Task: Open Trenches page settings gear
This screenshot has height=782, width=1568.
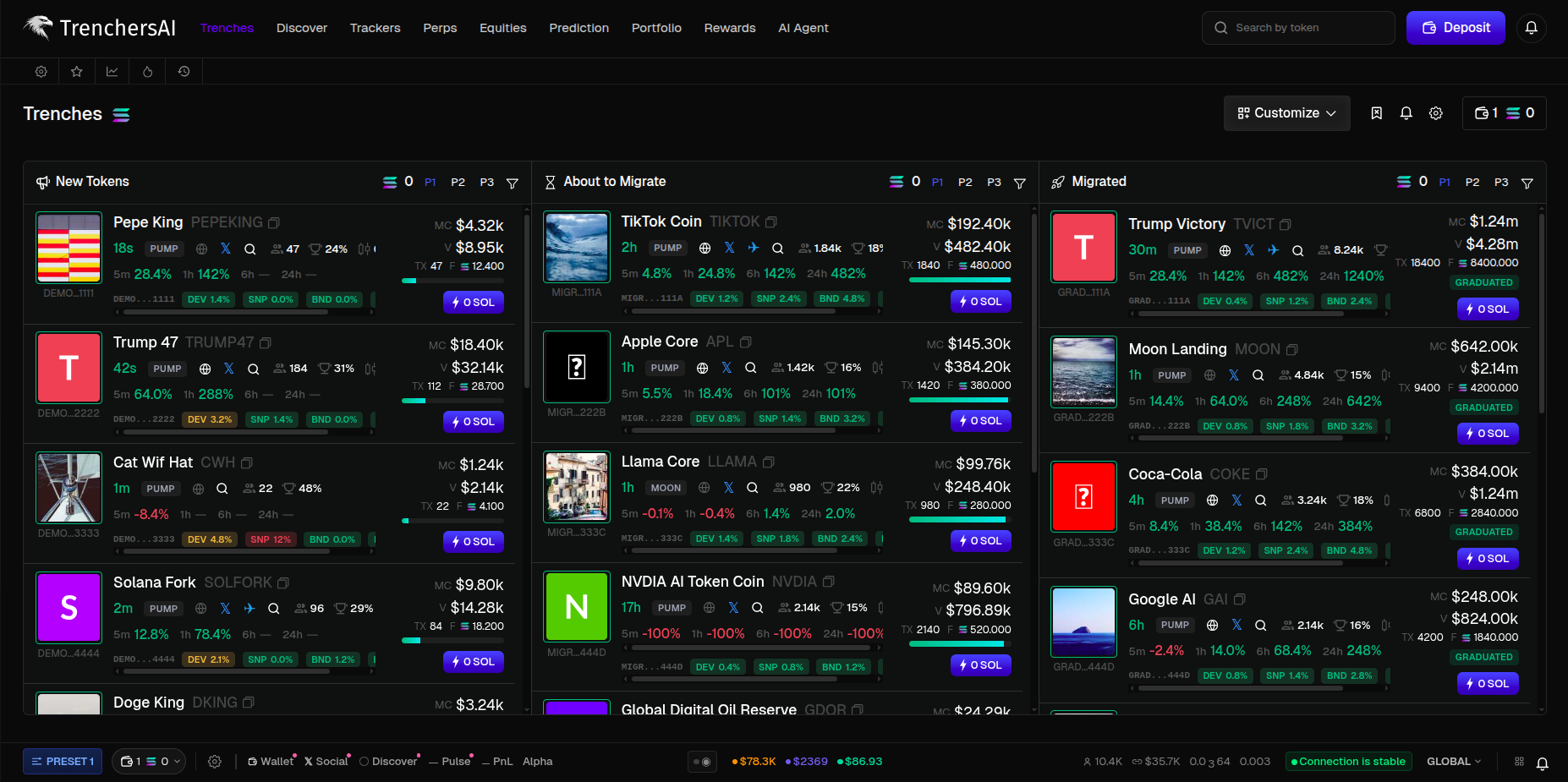Action: point(1436,113)
